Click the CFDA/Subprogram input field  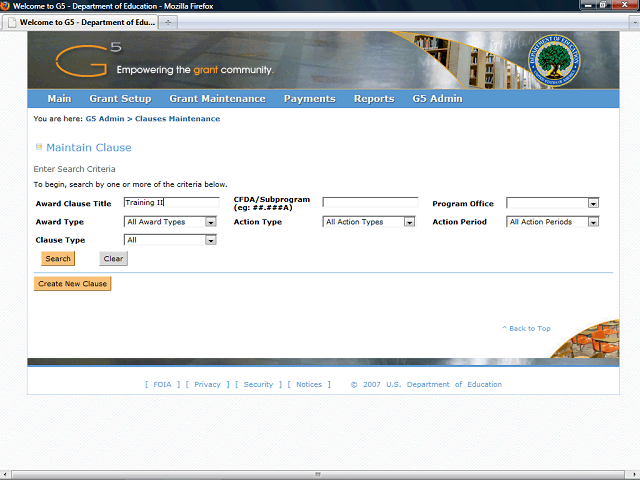[x=371, y=202]
